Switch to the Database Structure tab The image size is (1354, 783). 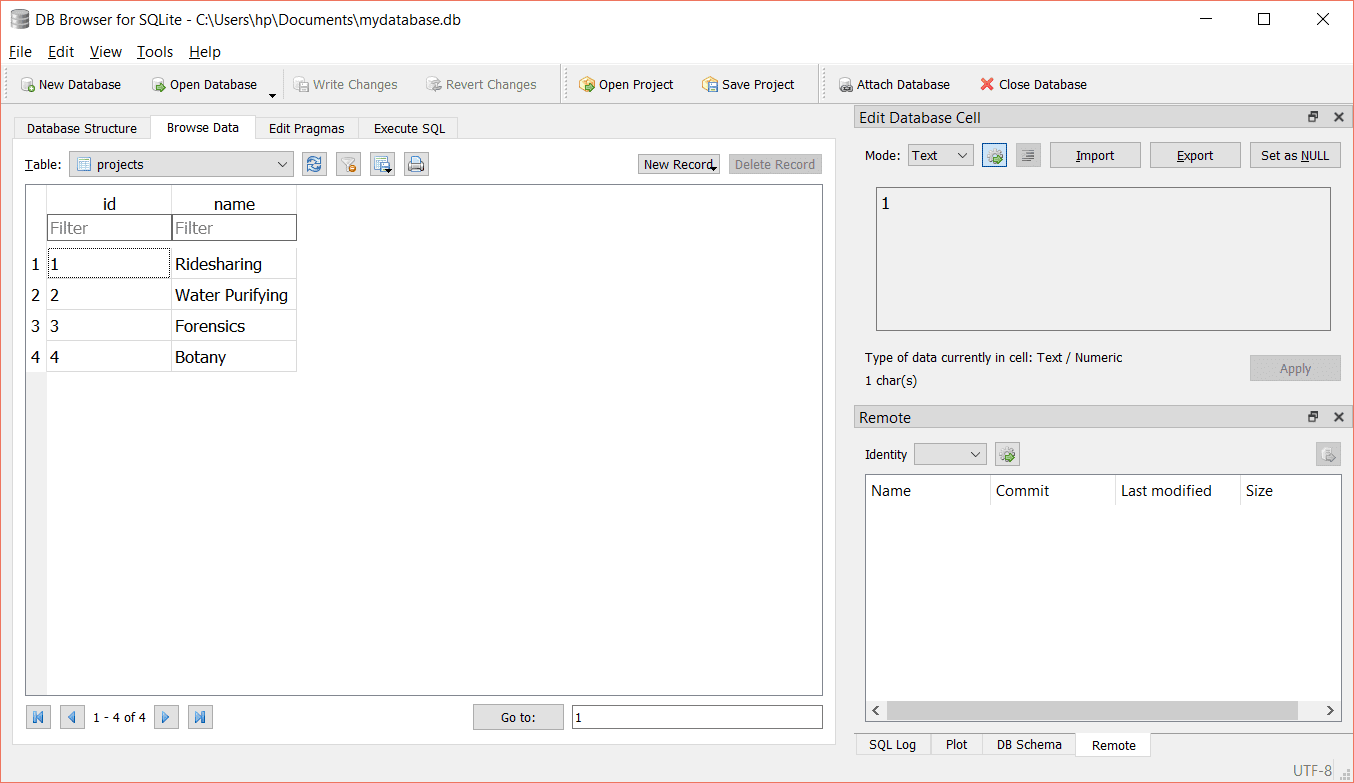tap(81, 128)
